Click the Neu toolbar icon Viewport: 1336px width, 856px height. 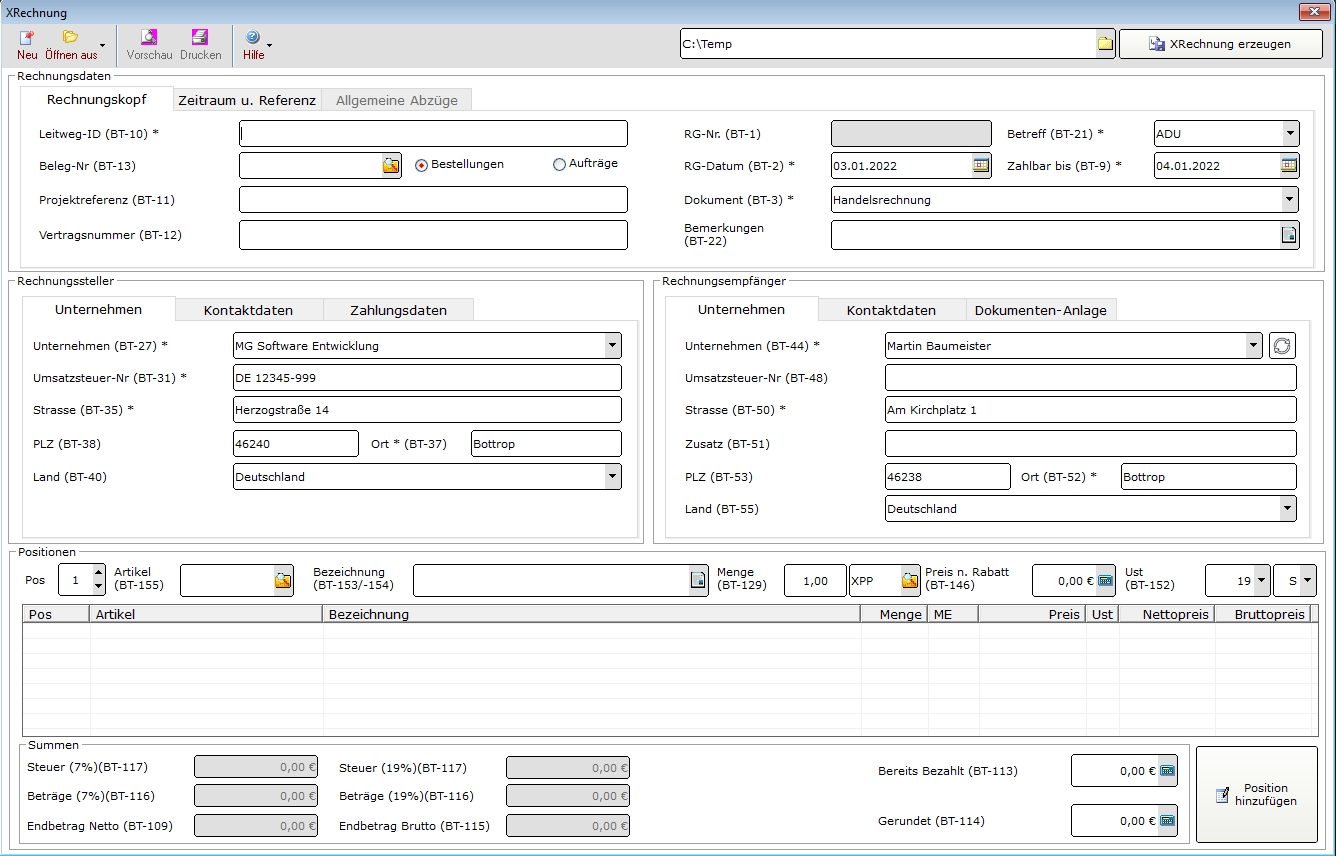click(x=27, y=43)
